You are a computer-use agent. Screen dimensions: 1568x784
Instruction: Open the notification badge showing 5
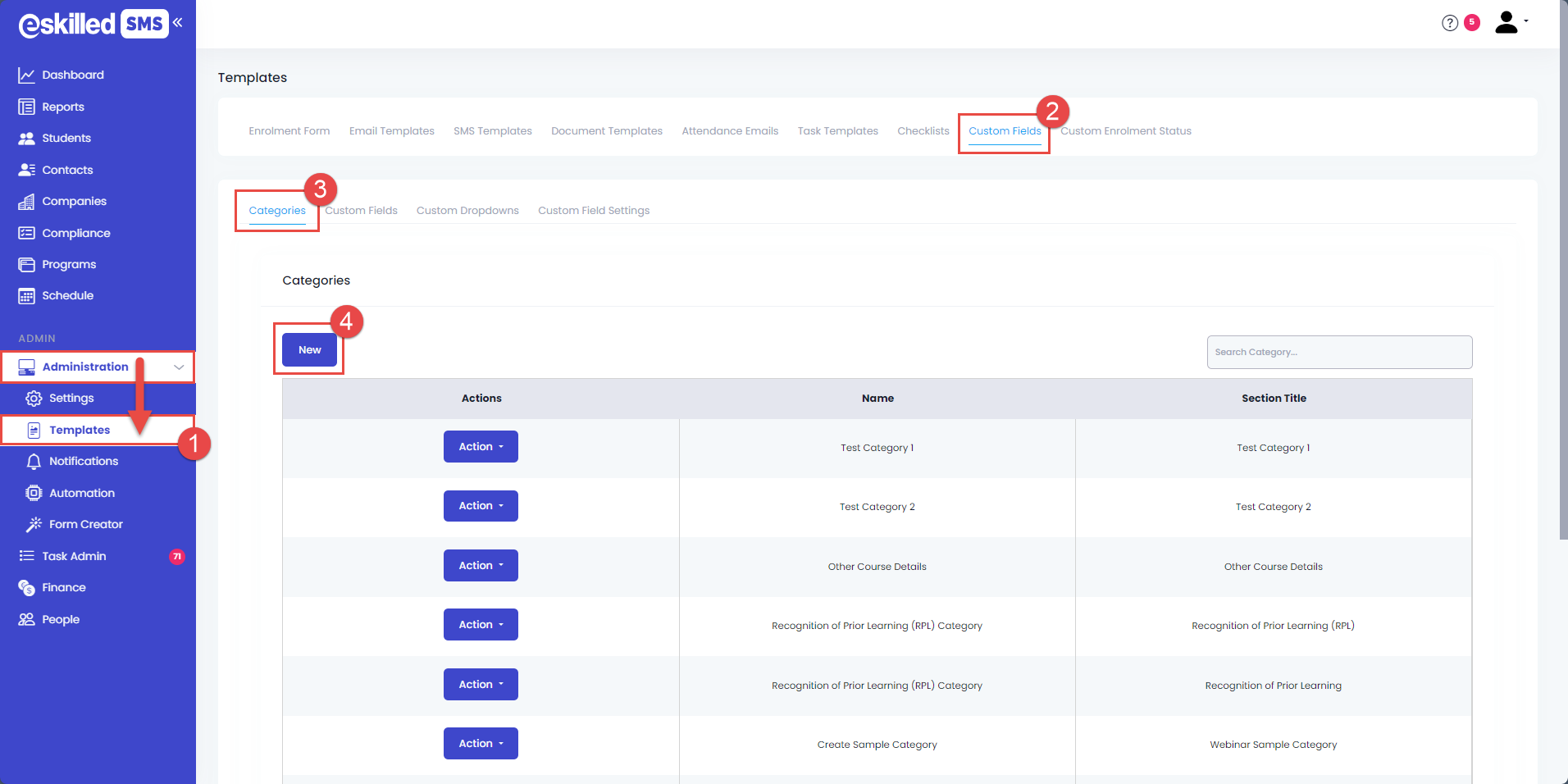coord(1472,22)
